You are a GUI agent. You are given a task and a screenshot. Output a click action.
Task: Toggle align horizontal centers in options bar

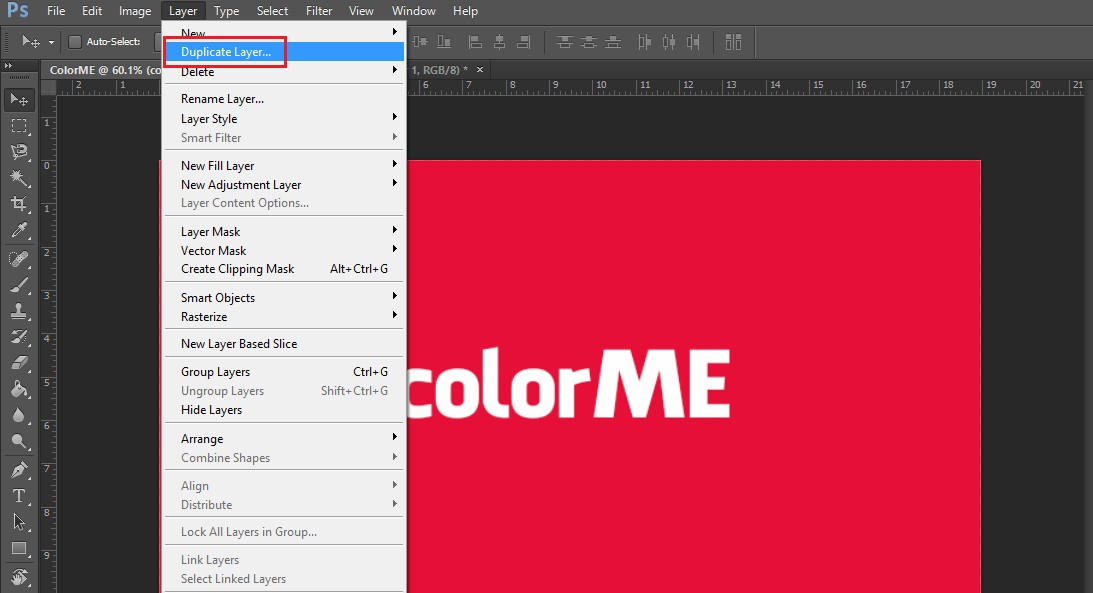coord(501,42)
